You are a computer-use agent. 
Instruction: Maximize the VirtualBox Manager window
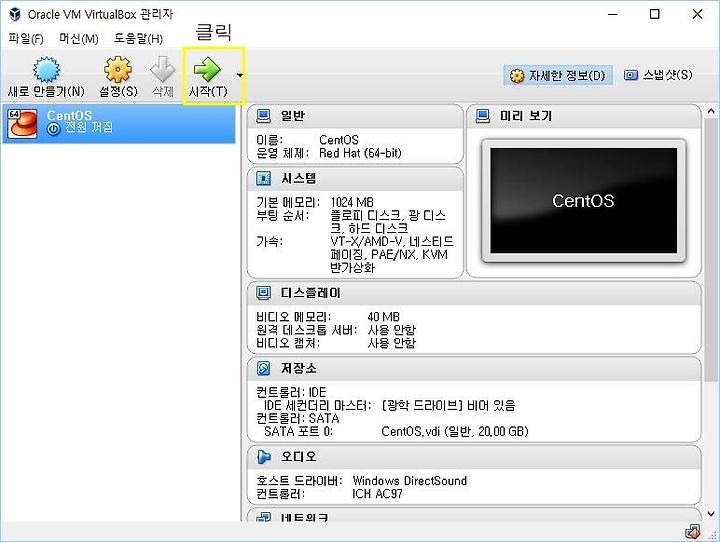[x=654, y=14]
